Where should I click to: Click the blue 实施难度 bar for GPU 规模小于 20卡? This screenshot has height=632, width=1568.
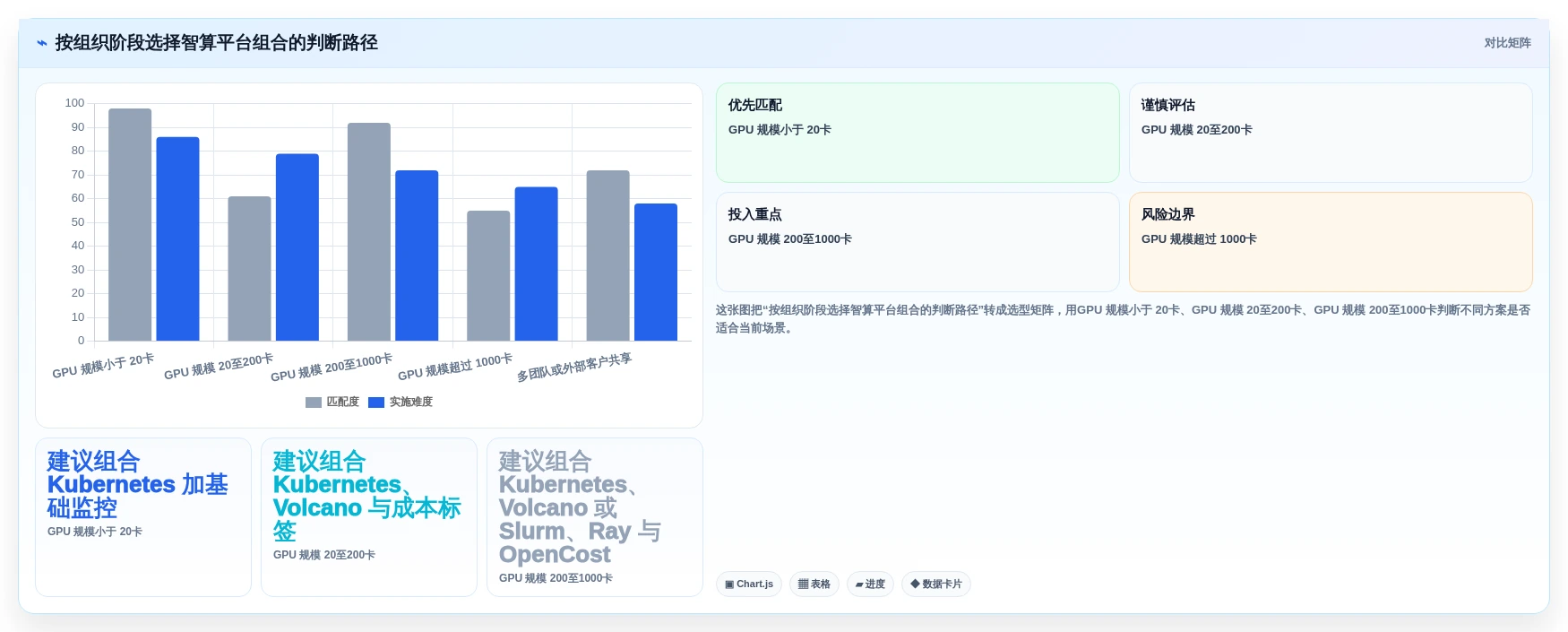[177, 239]
